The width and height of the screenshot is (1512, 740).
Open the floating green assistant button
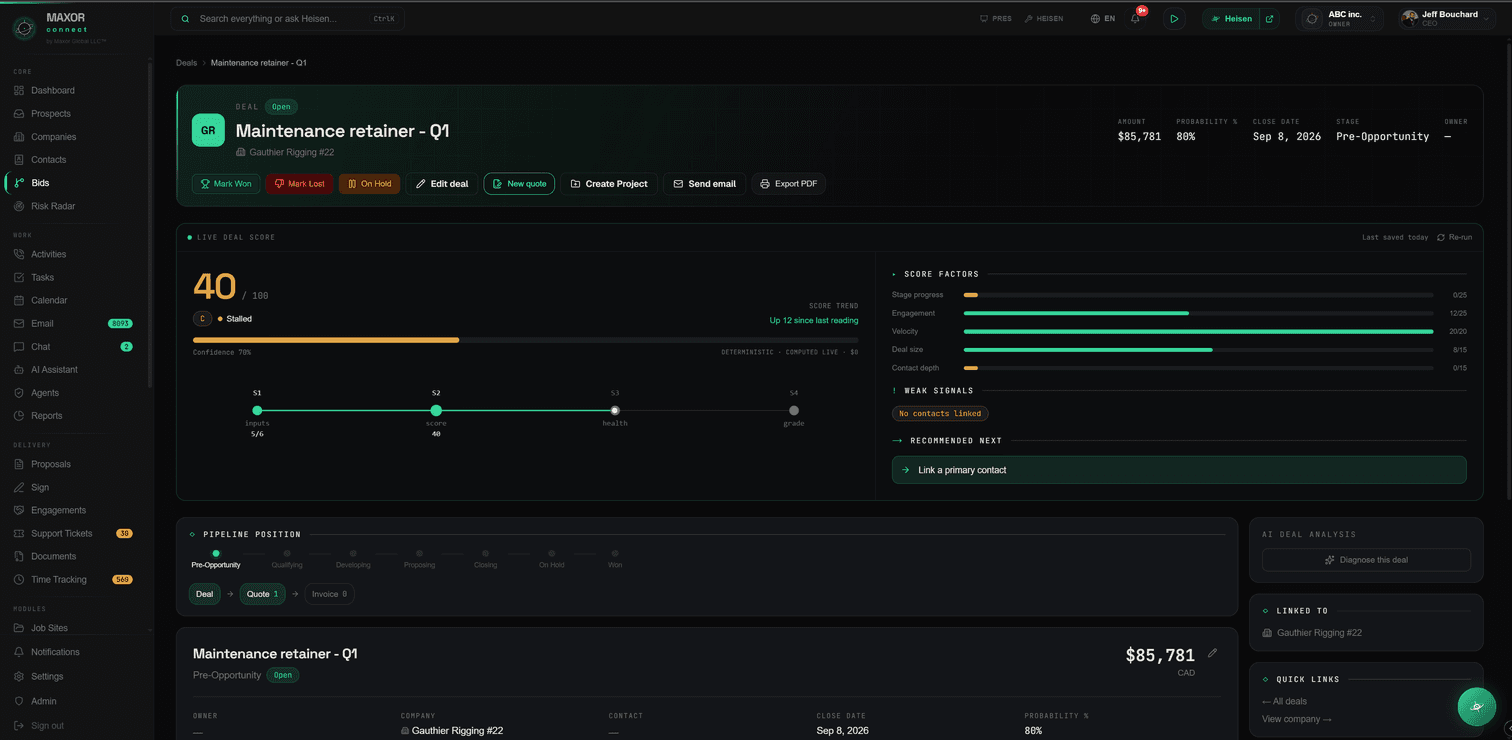point(1477,706)
